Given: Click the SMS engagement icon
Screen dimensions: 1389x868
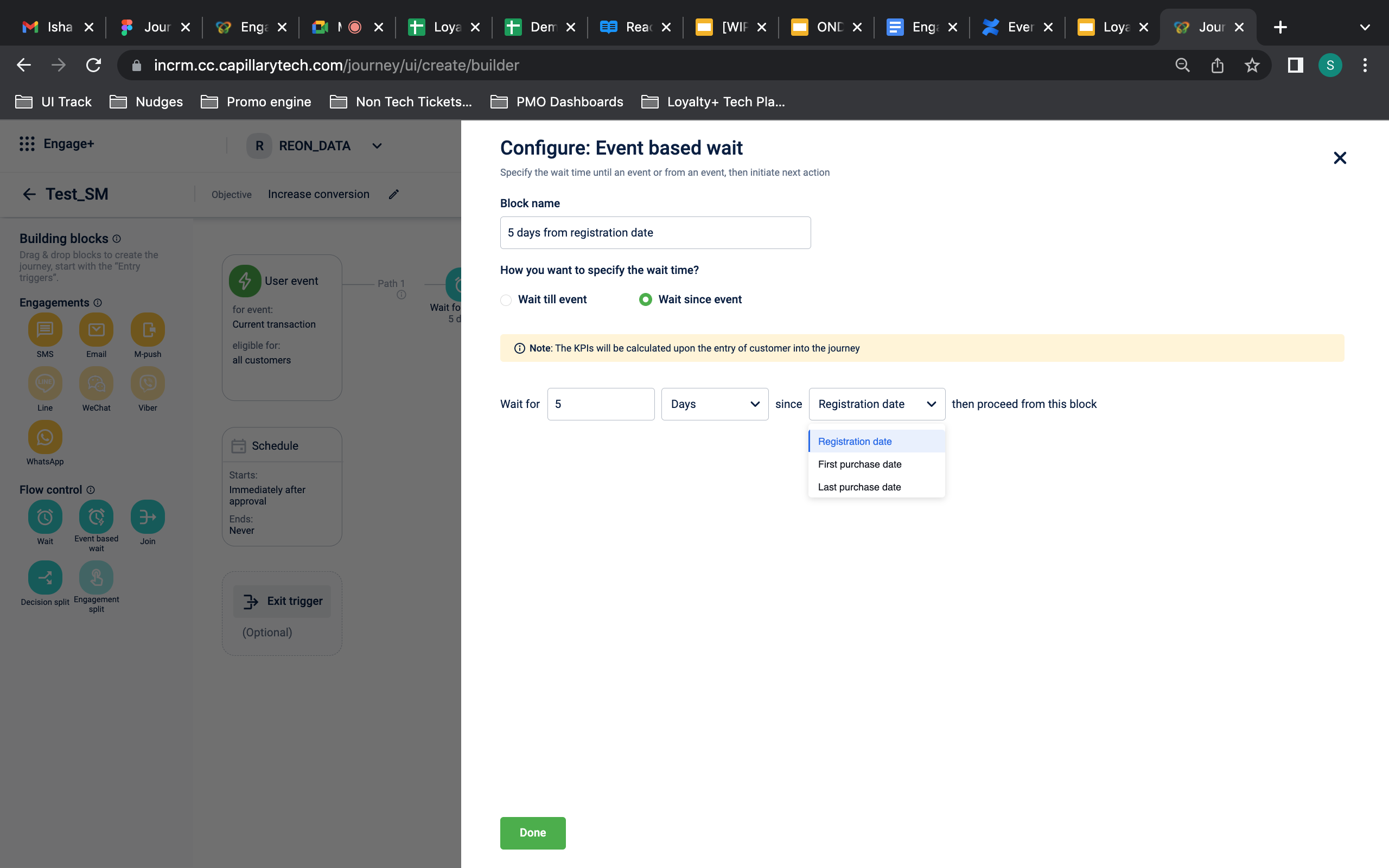Looking at the screenshot, I should click(x=45, y=329).
